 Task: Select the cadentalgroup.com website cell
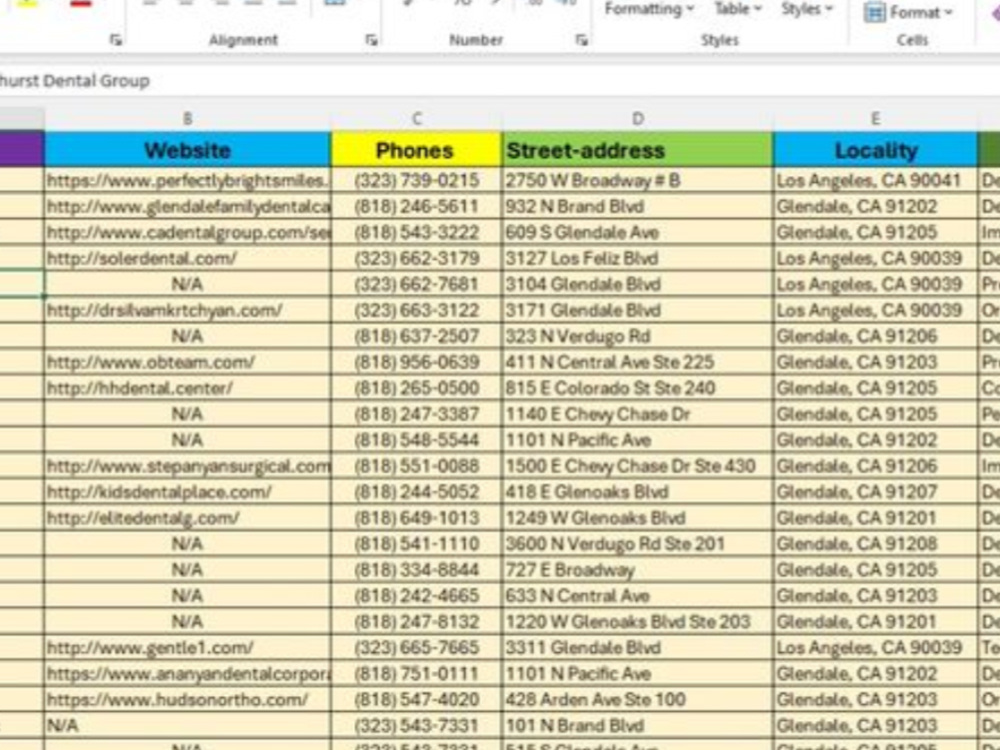[188, 233]
